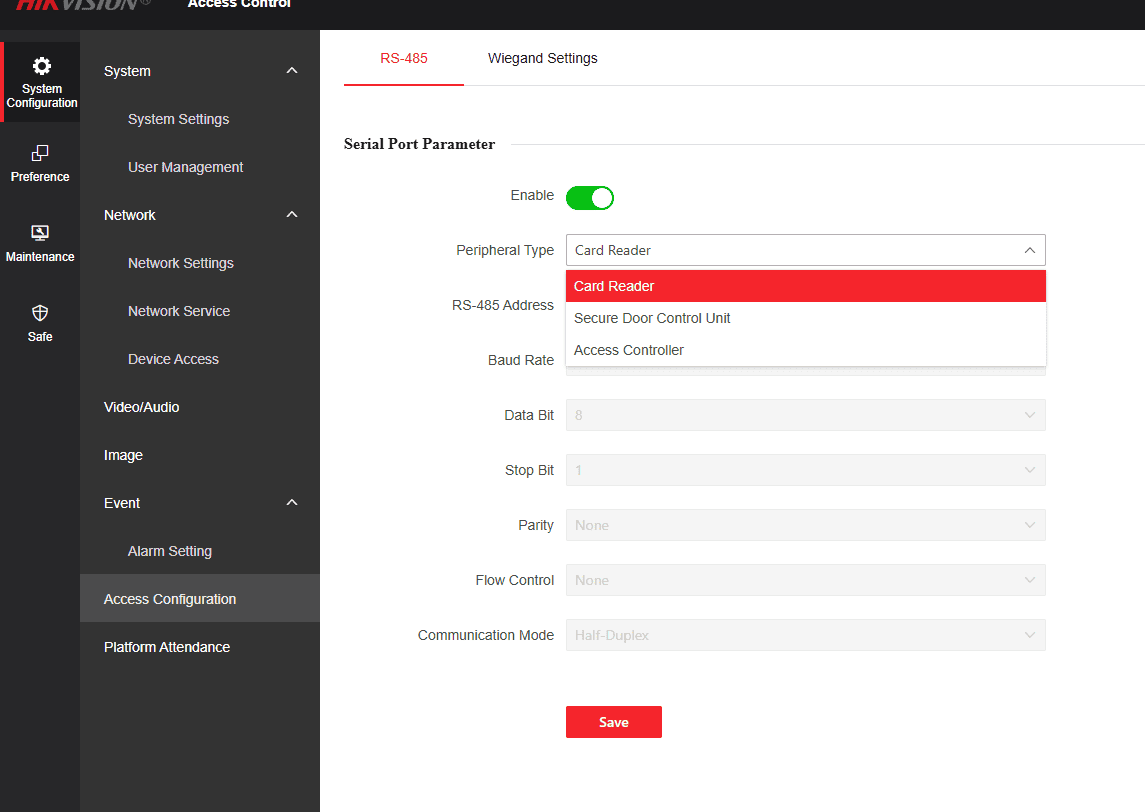Choose Access Controller from the list

tap(629, 350)
